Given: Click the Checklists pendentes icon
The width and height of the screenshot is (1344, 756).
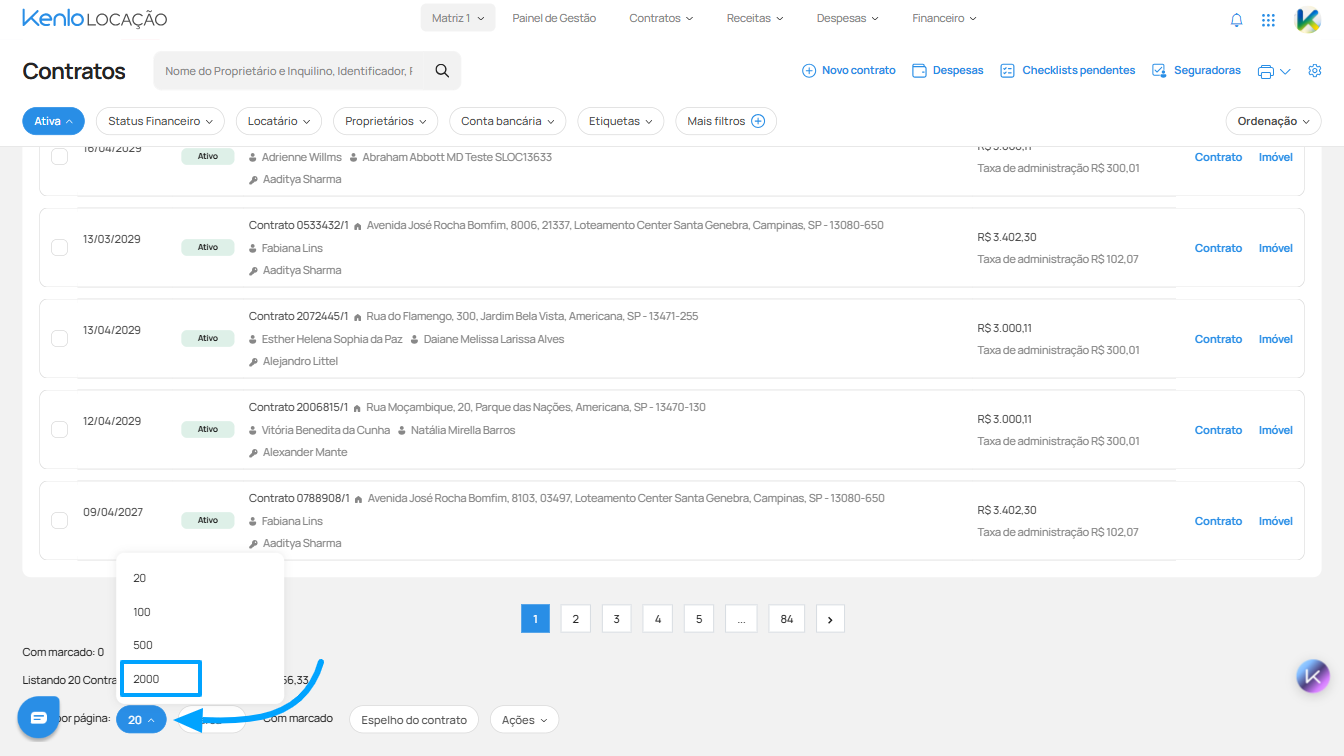Looking at the screenshot, I should pyautogui.click(x=1007, y=71).
